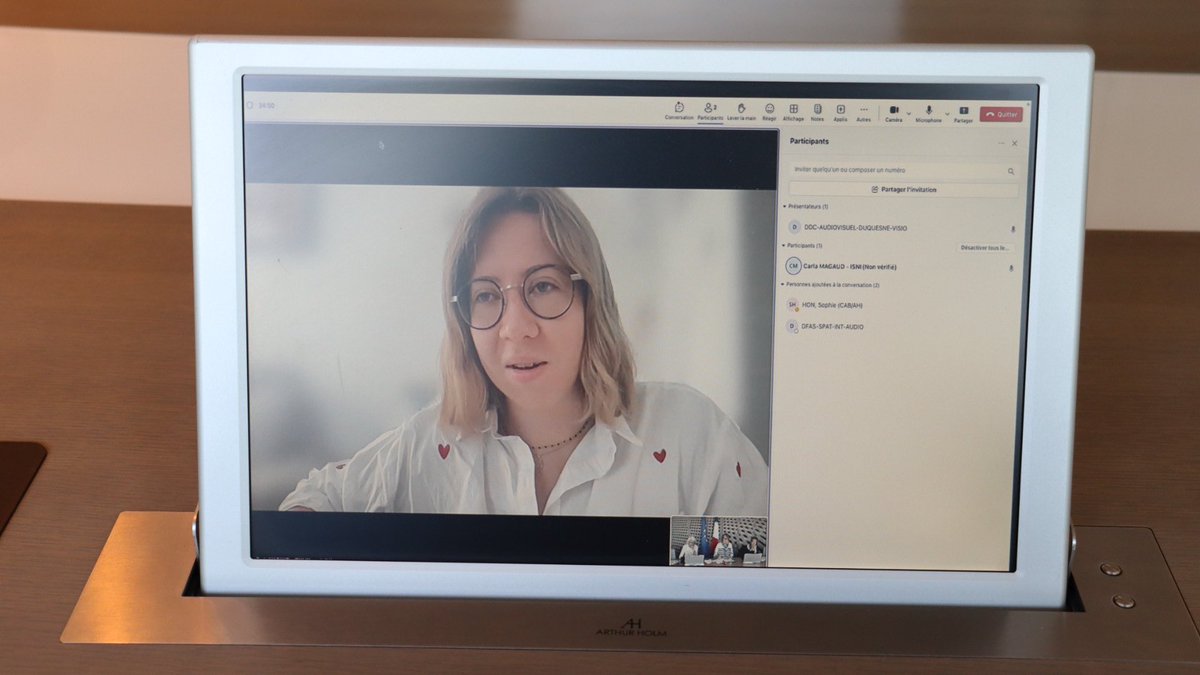Expand the Caméra options arrow
This screenshot has height=675, width=1200.
click(x=908, y=113)
